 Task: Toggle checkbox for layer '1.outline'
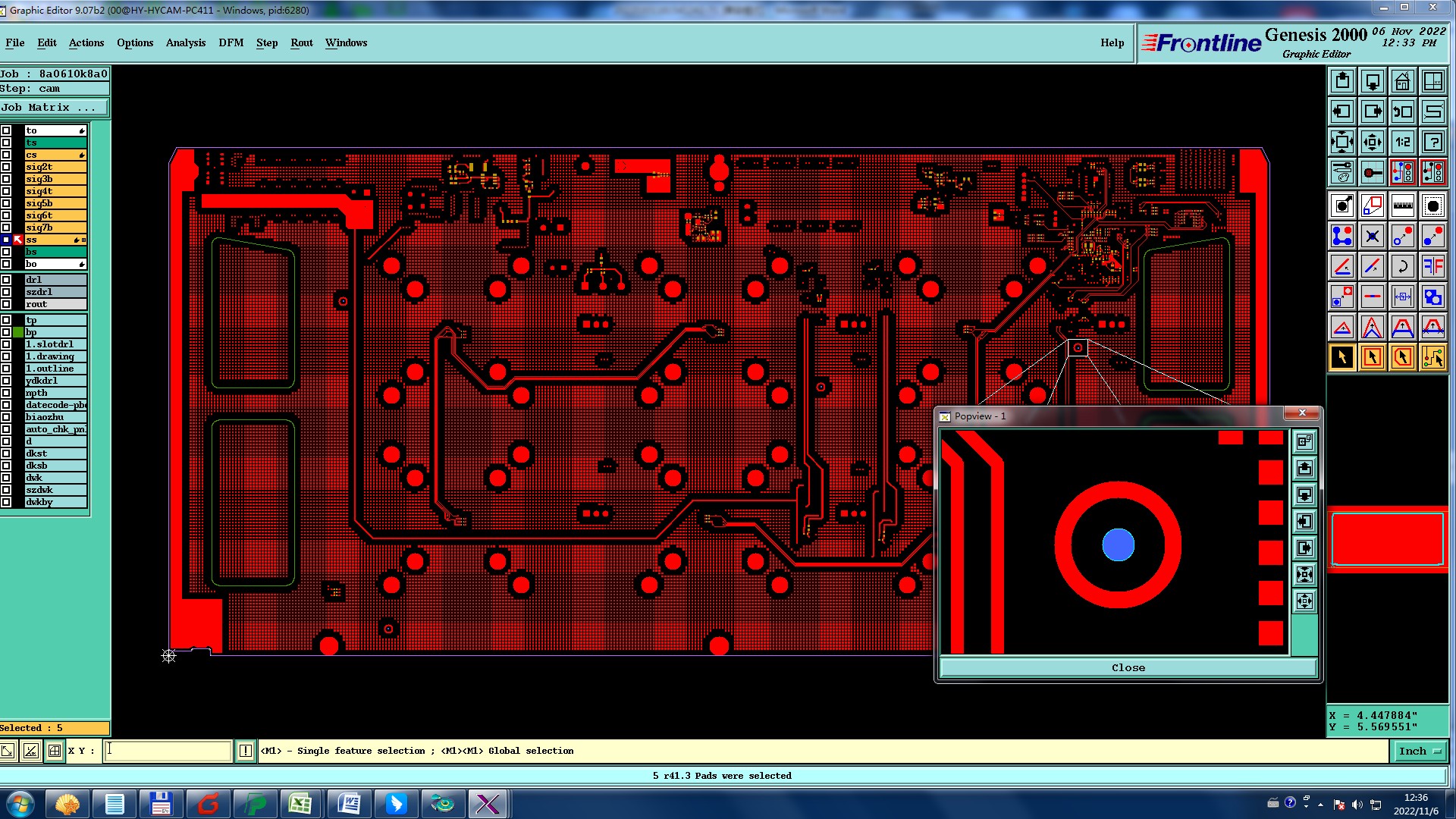coord(6,369)
